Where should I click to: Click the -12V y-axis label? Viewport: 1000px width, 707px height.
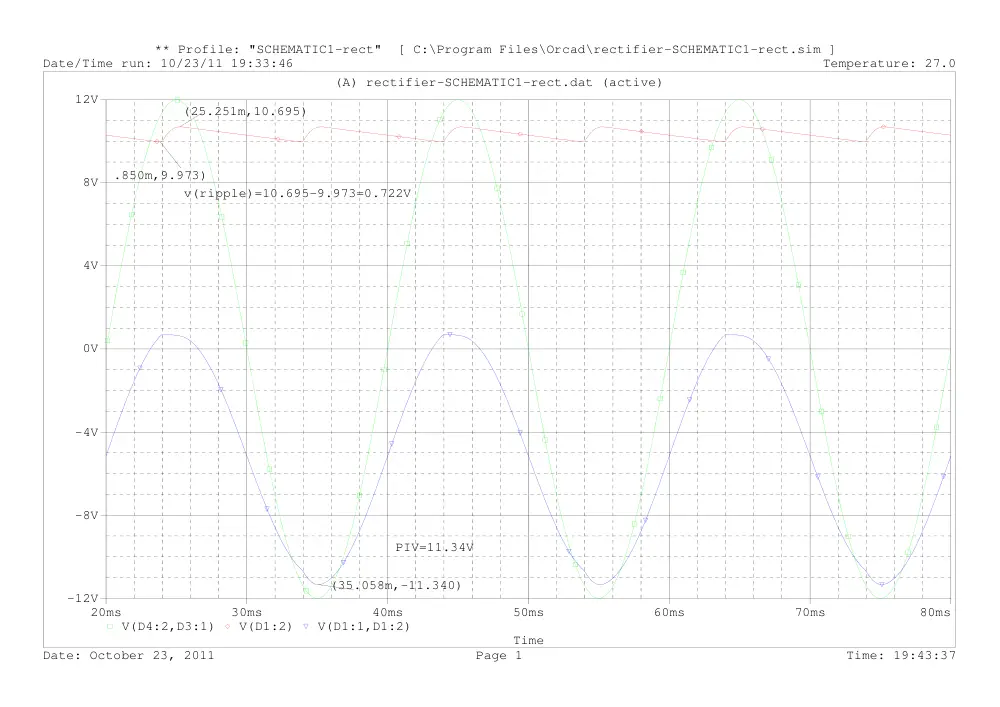tap(83, 598)
